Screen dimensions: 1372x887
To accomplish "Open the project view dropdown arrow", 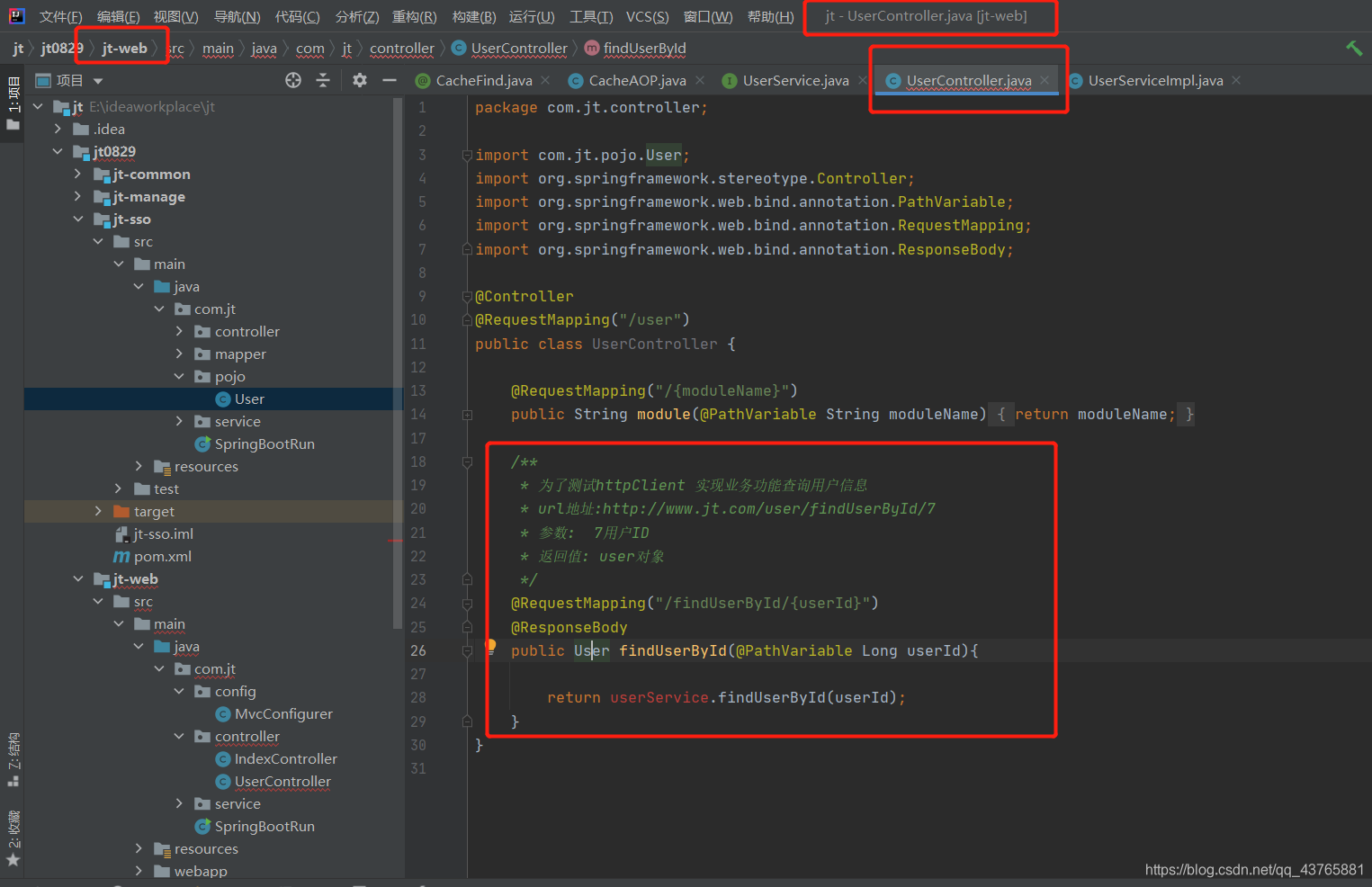I will click(98, 81).
